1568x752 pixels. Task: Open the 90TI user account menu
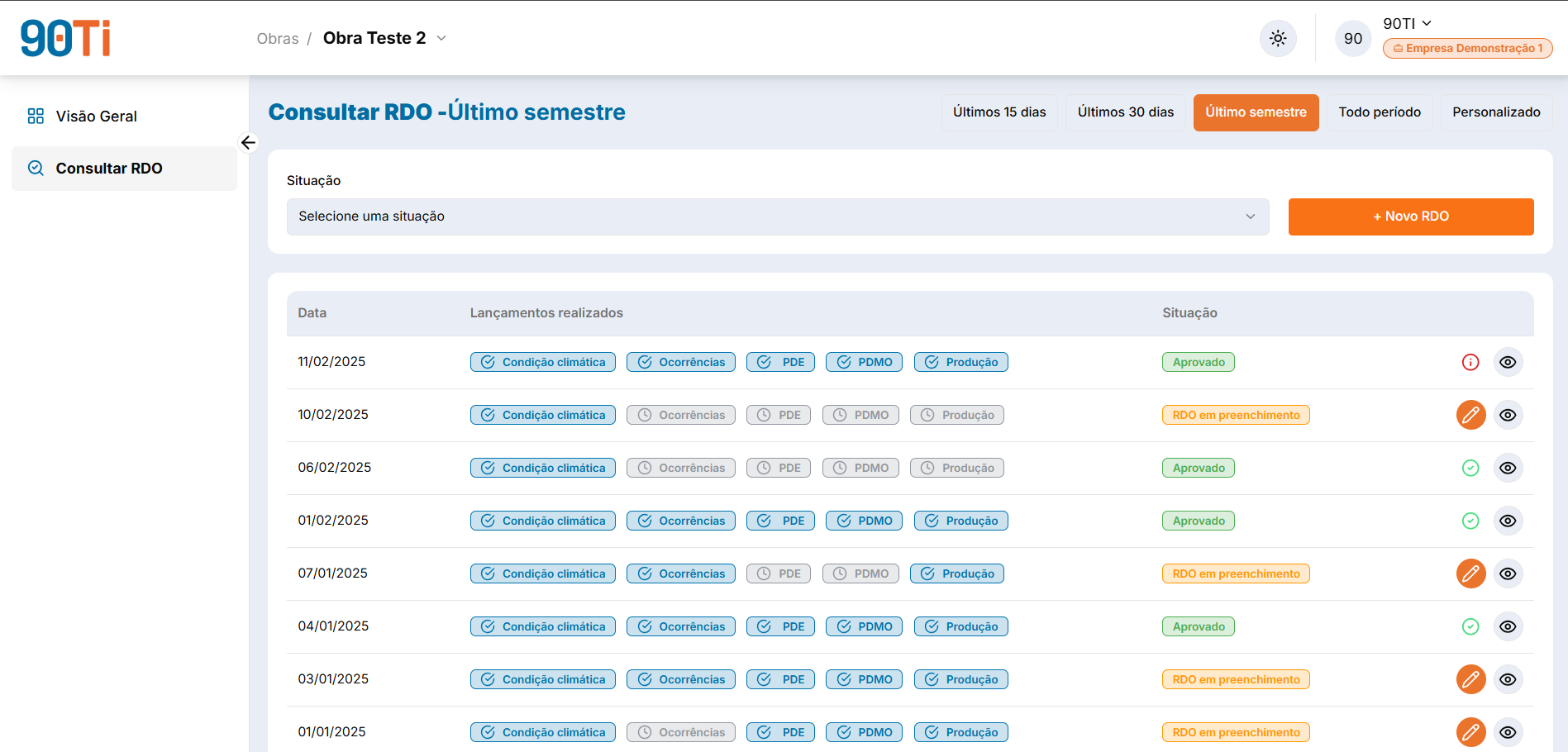click(1407, 23)
